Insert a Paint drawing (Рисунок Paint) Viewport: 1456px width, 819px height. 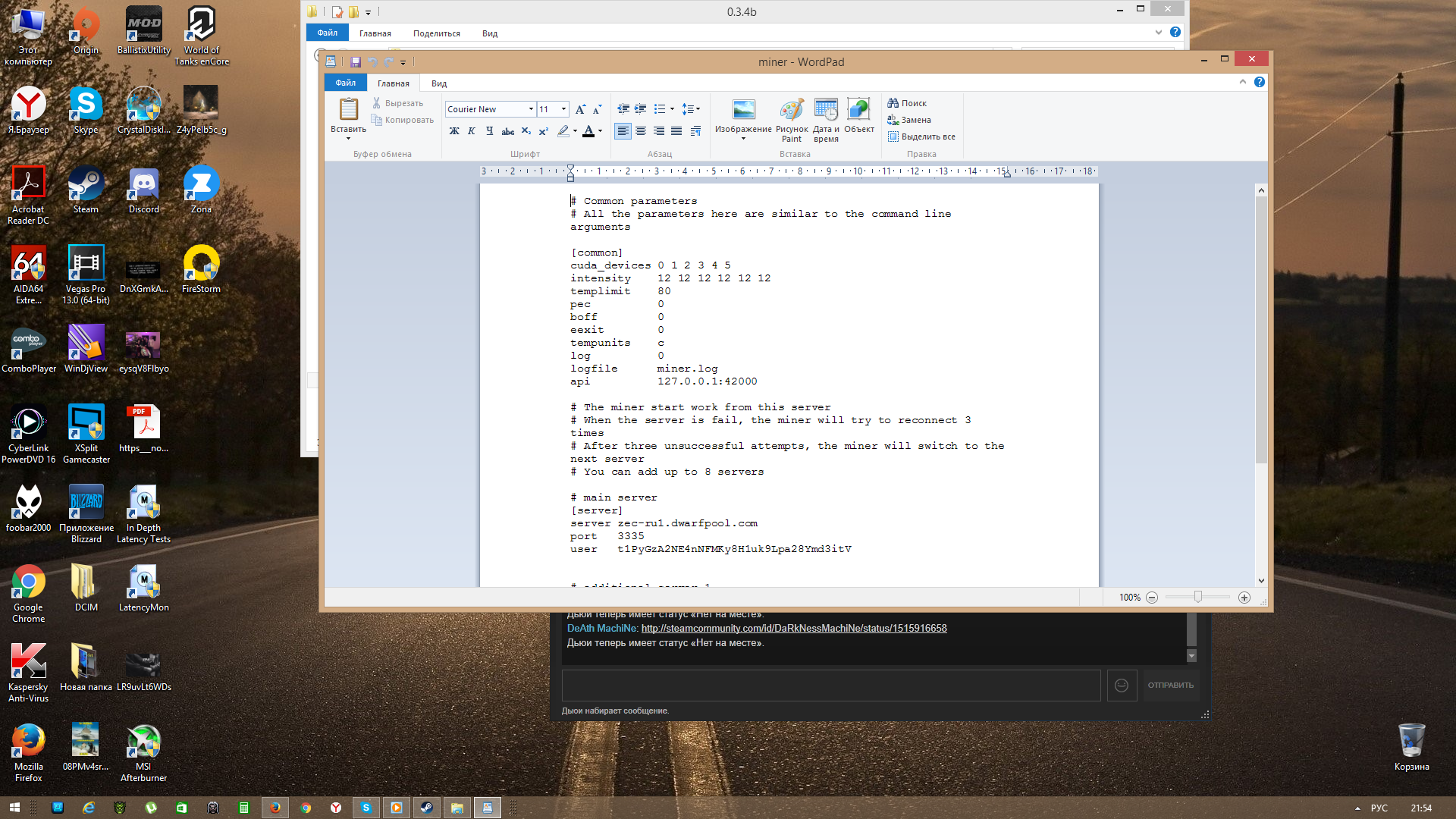tap(791, 119)
